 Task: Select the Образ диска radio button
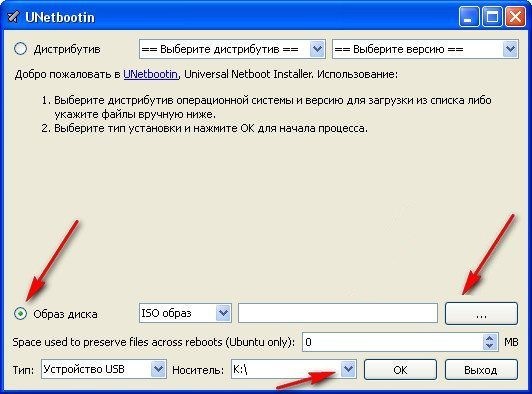tap(20, 314)
